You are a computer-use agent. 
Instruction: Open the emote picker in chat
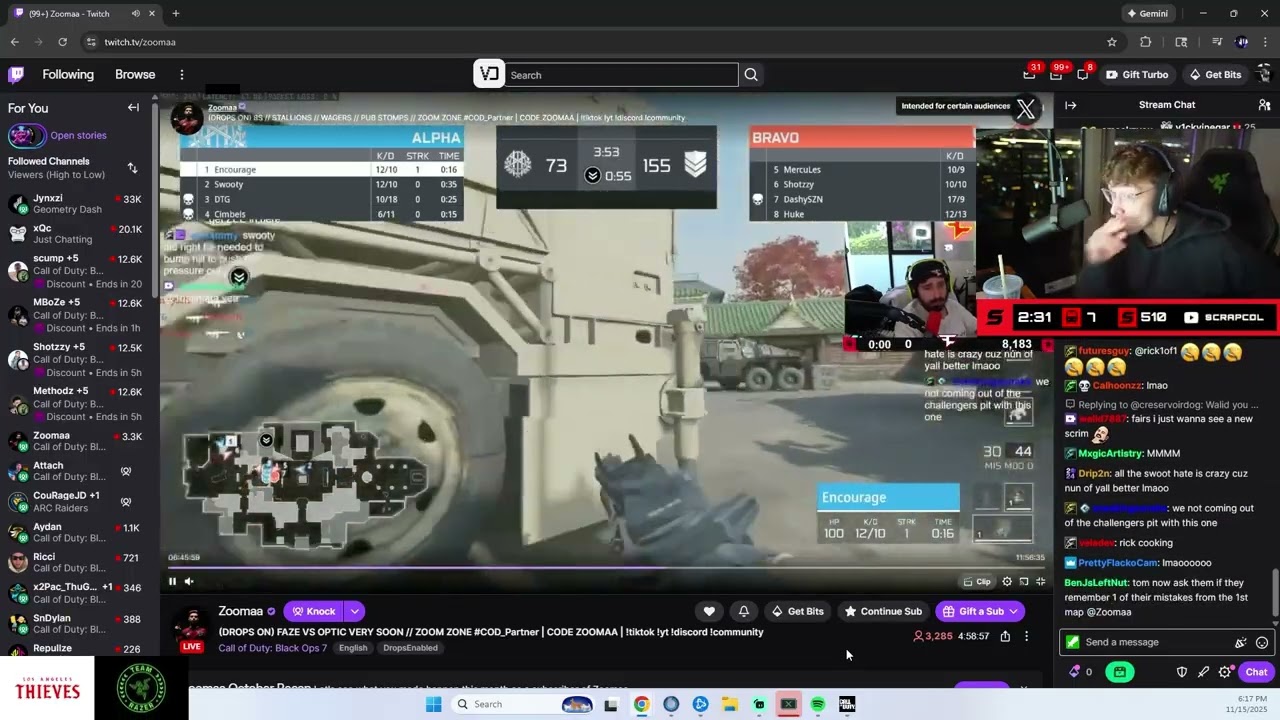coord(1262,642)
